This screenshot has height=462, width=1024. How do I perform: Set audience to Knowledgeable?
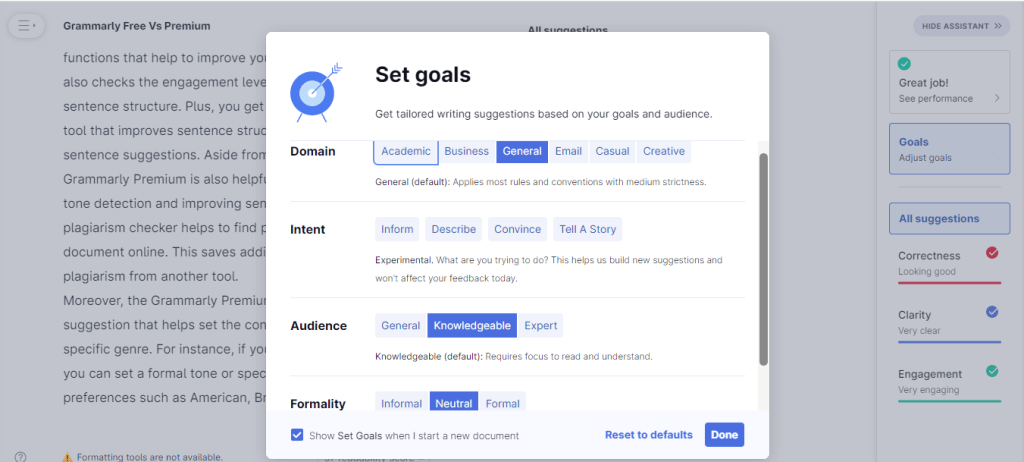[472, 325]
